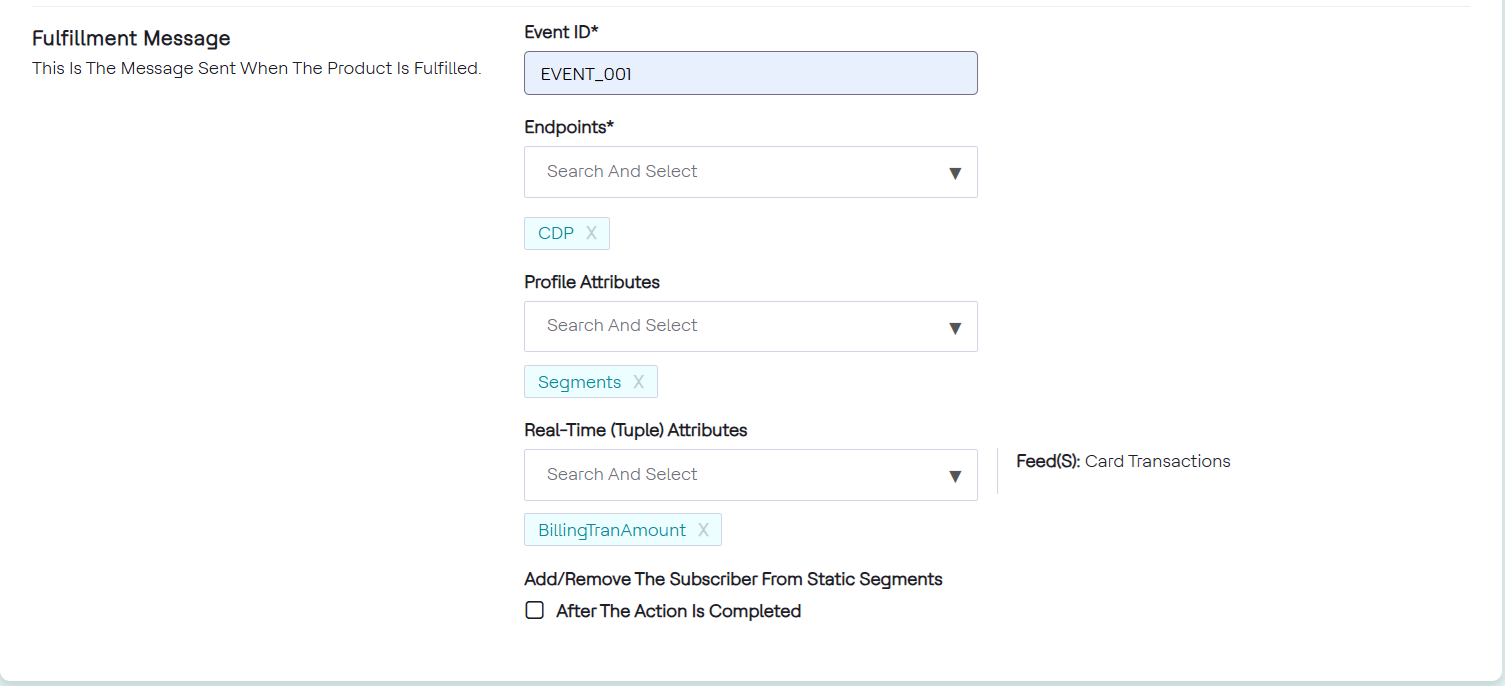Image resolution: width=1505 pixels, height=686 pixels.
Task: Click the Fulfillment Message section heading
Action: tap(131, 38)
